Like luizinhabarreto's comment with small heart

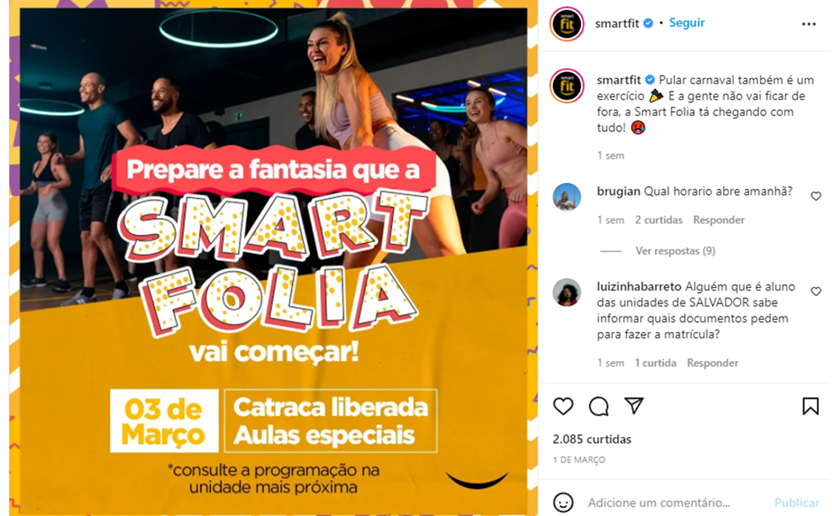click(x=816, y=291)
